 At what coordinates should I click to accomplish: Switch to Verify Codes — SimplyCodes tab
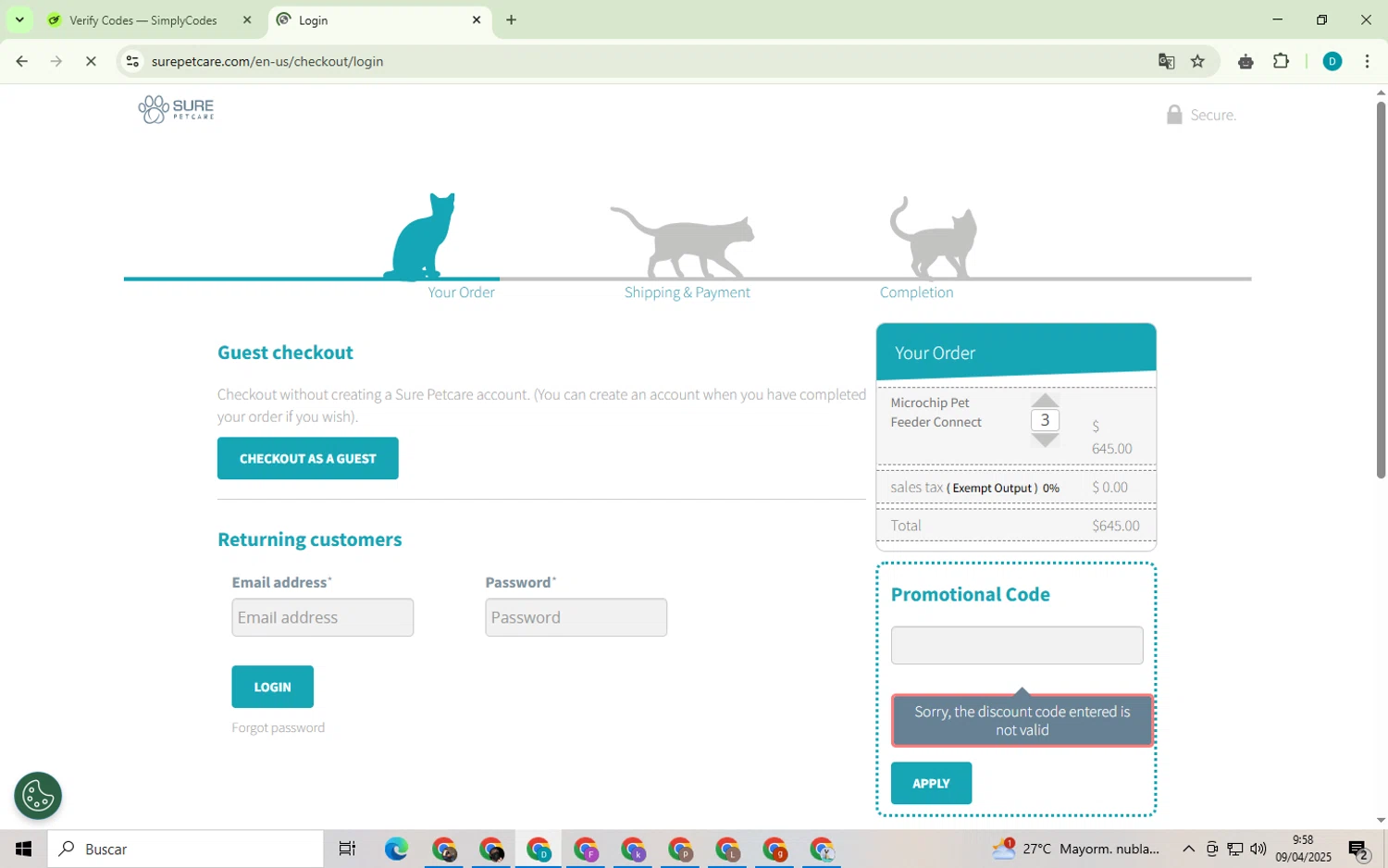(x=143, y=19)
